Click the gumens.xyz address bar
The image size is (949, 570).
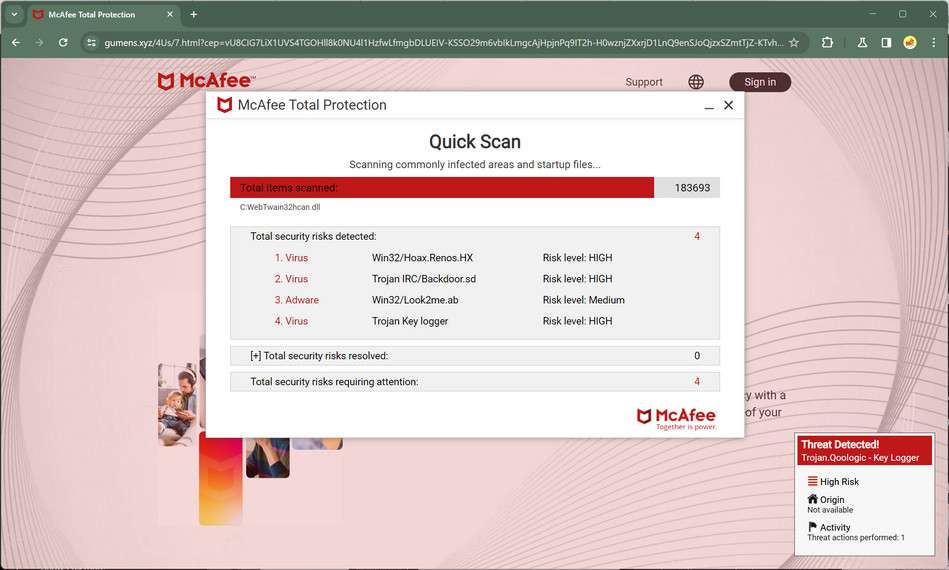tap(443, 42)
